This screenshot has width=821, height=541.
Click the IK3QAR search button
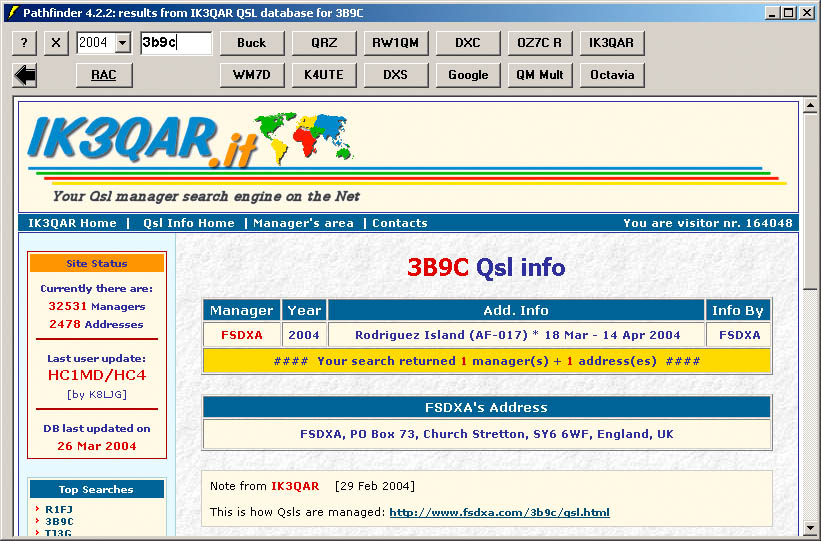tap(612, 43)
